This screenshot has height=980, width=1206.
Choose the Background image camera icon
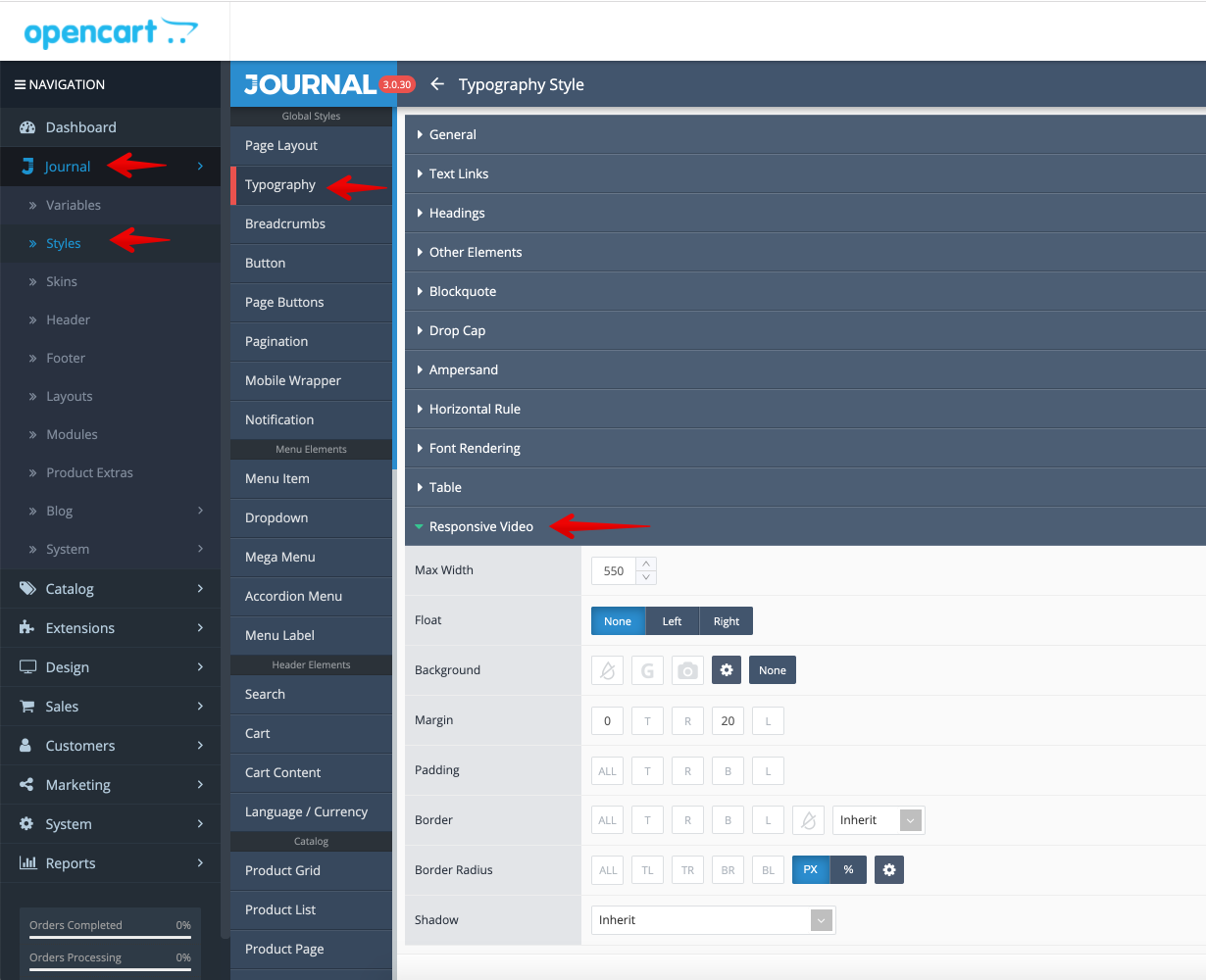tap(687, 670)
